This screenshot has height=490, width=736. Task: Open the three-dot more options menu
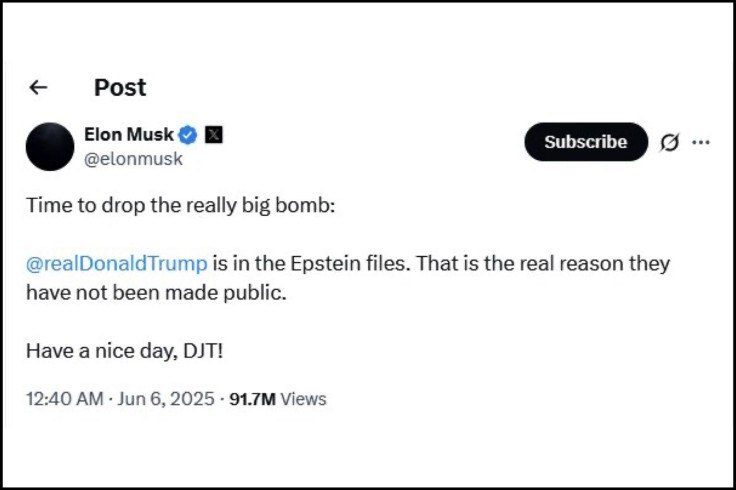click(701, 142)
